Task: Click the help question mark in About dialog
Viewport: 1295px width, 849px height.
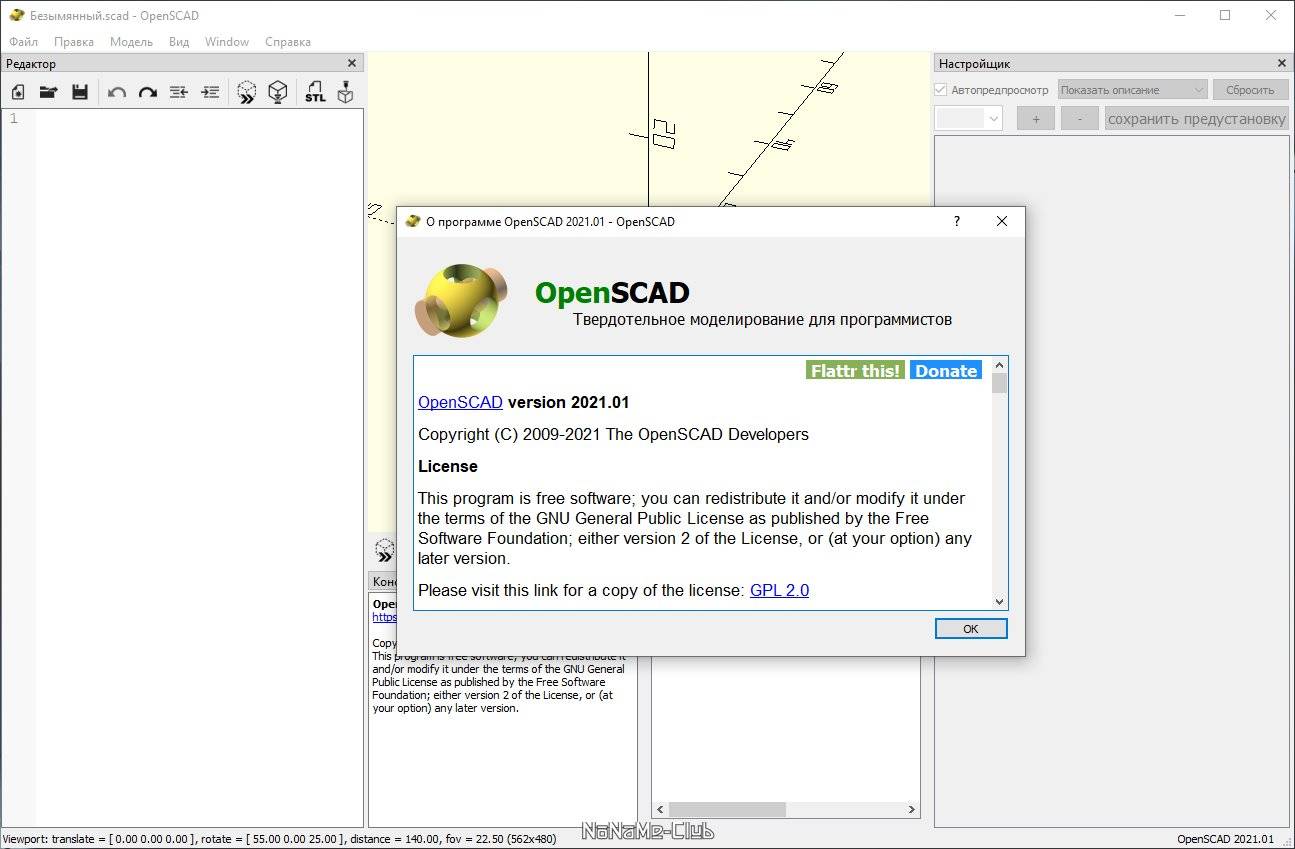Action: click(956, 221)
